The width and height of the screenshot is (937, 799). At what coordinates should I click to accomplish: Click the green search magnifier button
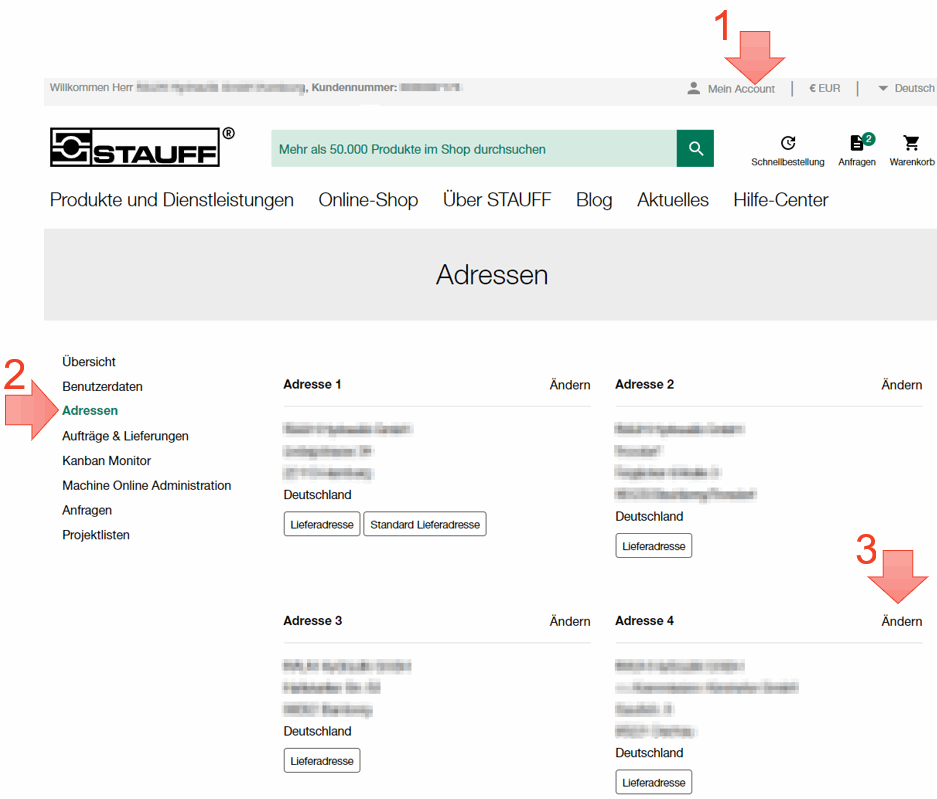point(695,148)
